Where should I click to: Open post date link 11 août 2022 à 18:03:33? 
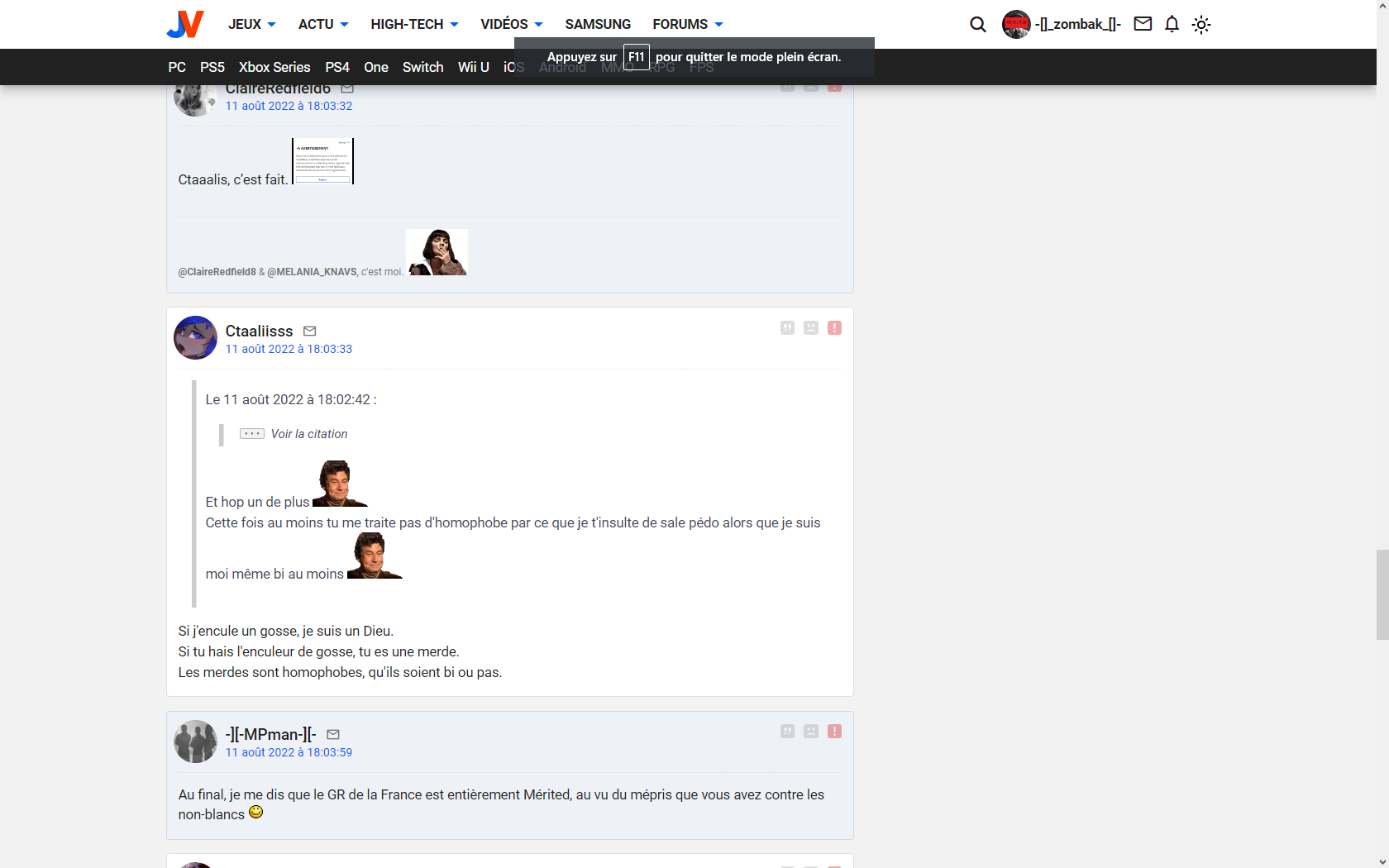point(289,349)
